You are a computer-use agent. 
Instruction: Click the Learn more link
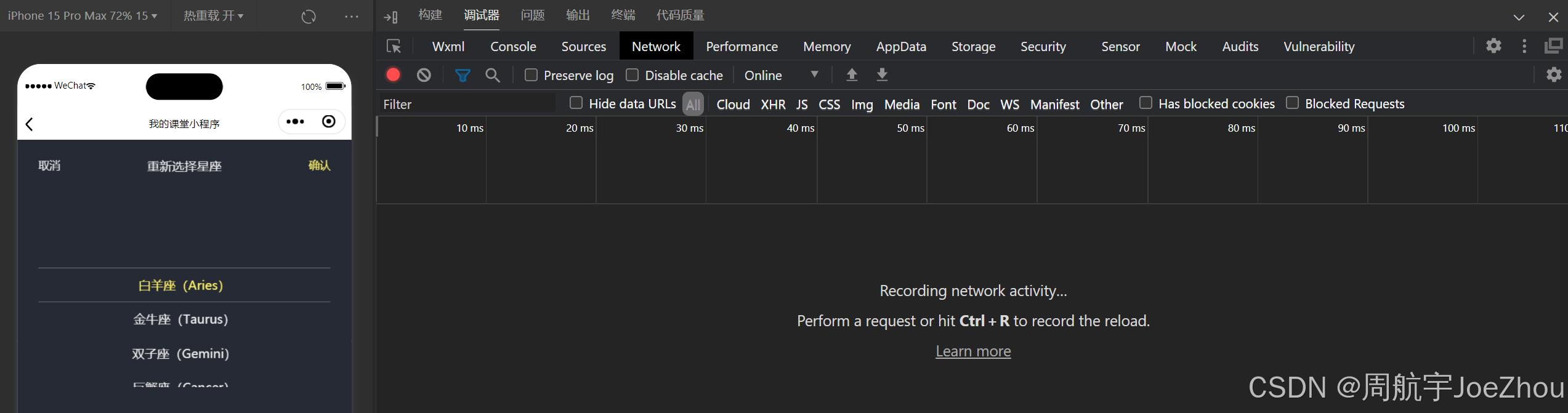pos(973,351)
